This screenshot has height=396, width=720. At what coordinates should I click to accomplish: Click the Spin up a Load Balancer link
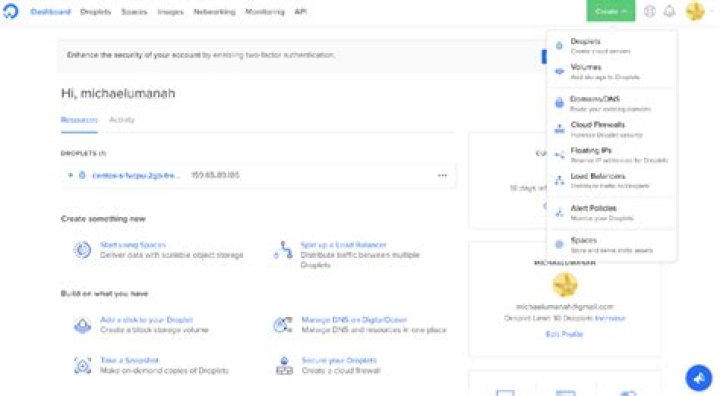[x=343, y=245]
